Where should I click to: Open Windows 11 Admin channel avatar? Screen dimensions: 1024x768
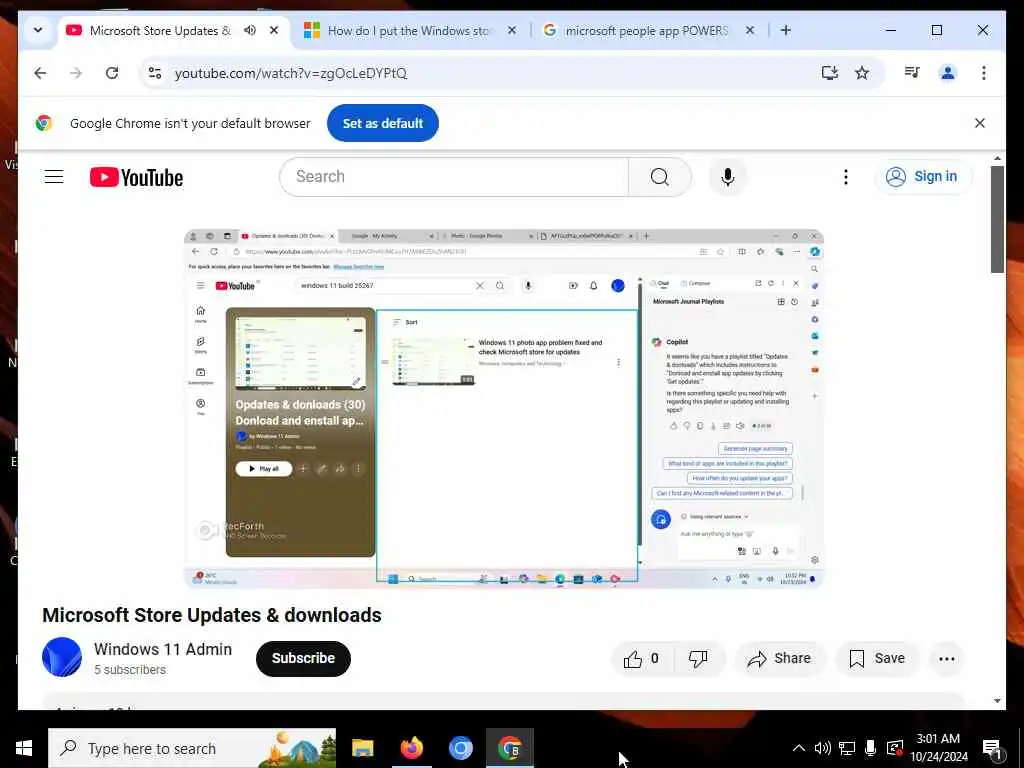click(62, 657)
